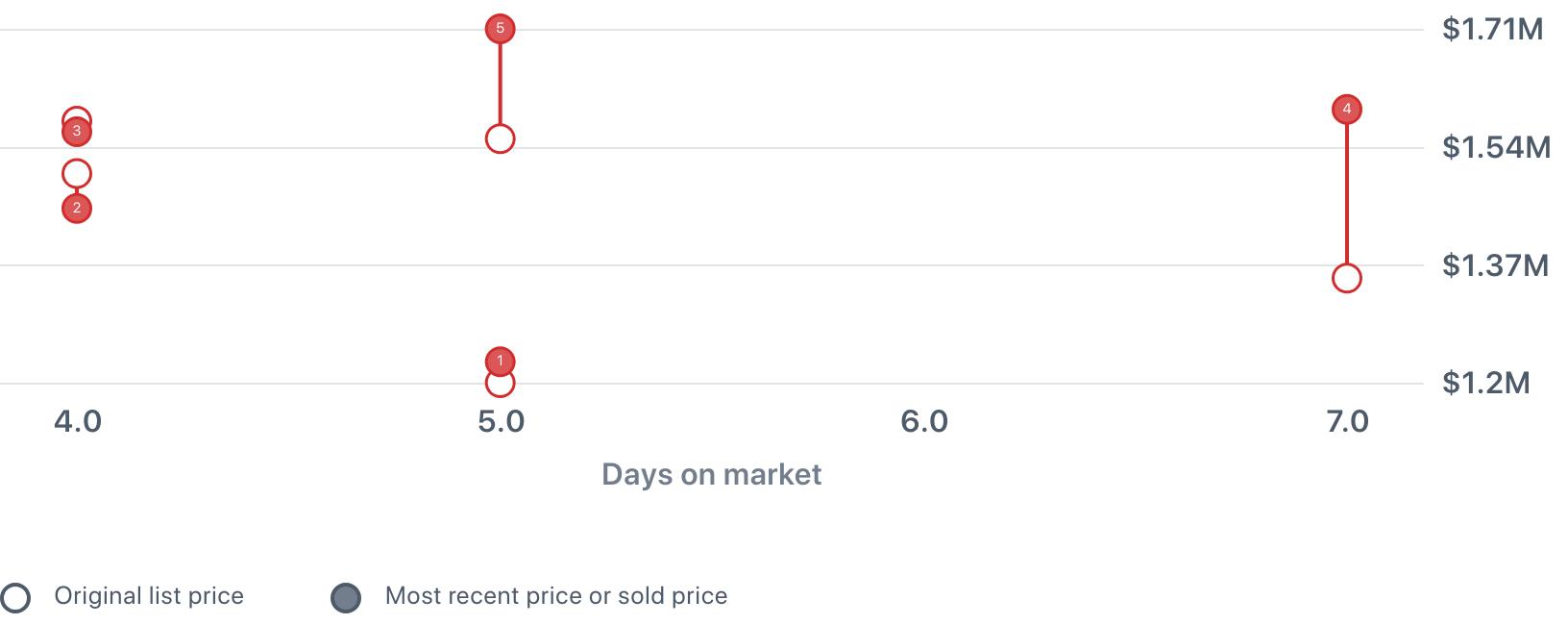Screen dimensions: 1568x625
Task: Select the red marker numbered 2
Action: [x=77, y=209]
